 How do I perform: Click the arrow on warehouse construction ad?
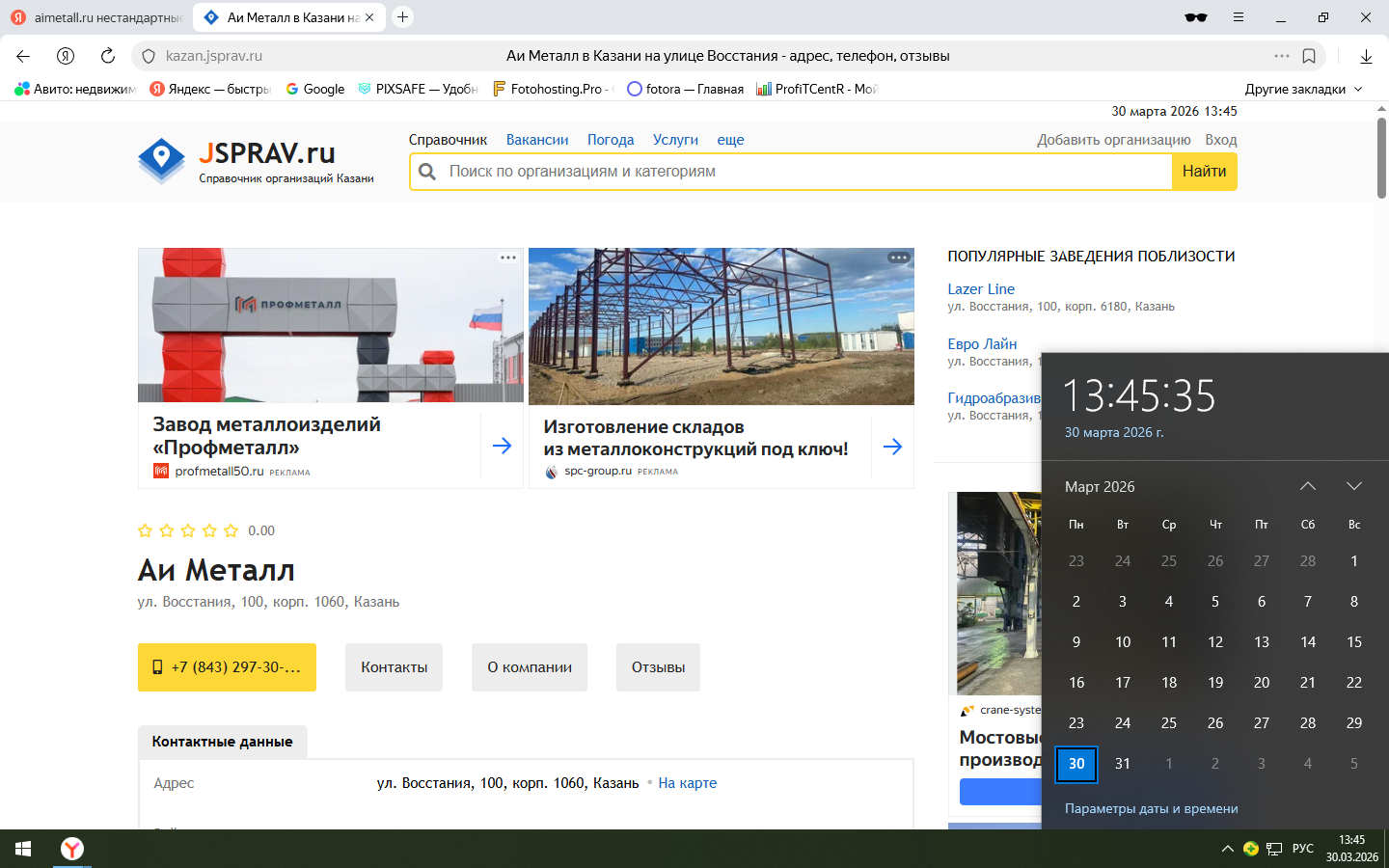tap(893, 447)
